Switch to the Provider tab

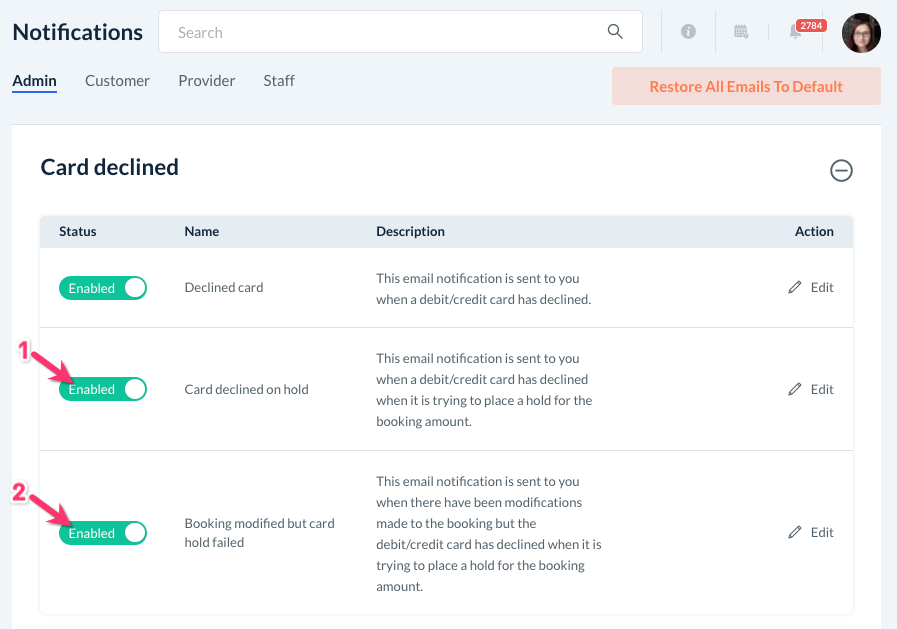pyautogui.click(x=206, y=81)
